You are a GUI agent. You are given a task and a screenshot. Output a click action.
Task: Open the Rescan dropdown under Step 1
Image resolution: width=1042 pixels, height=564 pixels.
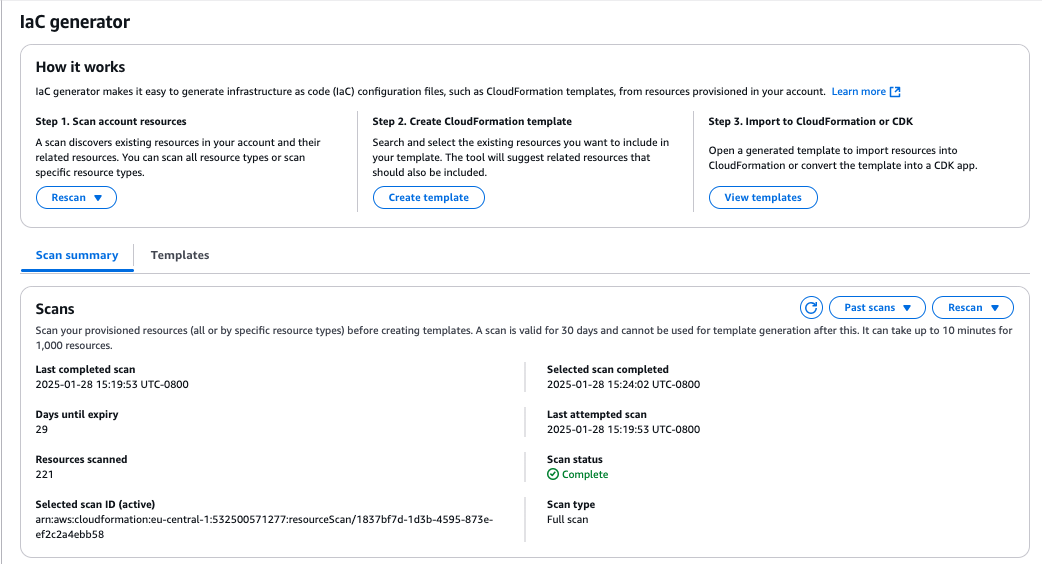(76, 197)
